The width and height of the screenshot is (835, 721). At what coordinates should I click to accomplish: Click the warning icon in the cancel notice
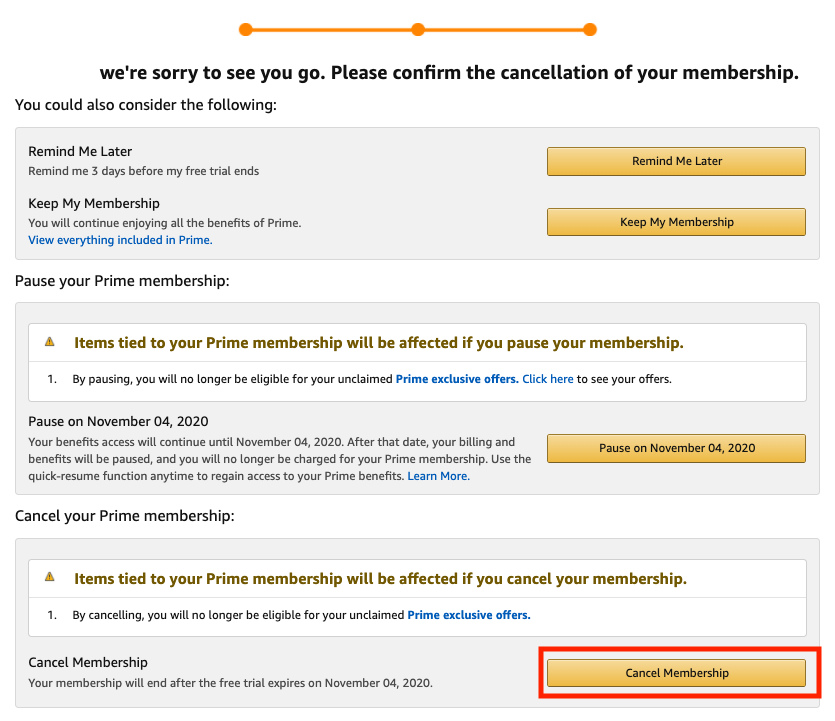click(x=50, y=578)
